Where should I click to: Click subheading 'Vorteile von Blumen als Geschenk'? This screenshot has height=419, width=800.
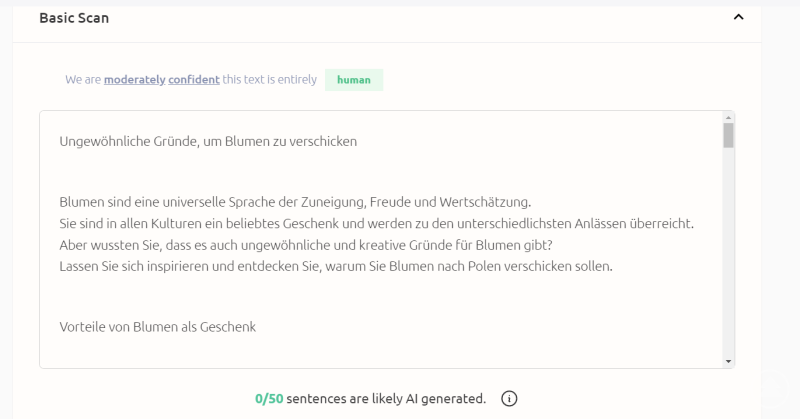click(x=157, y=326)
